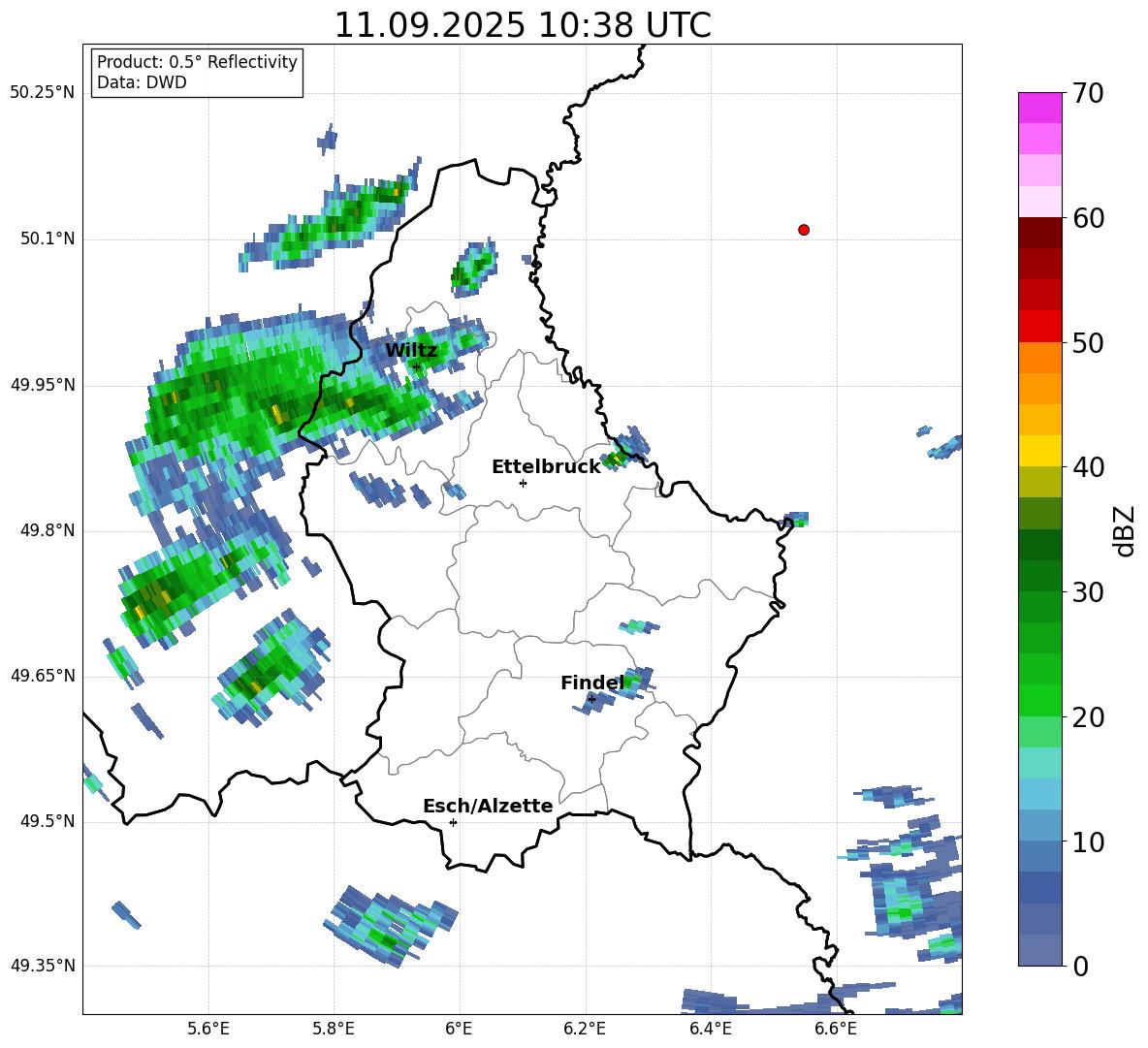
Task: Click the orange colorbar segment below 50
Action: tap(1039, 357)
